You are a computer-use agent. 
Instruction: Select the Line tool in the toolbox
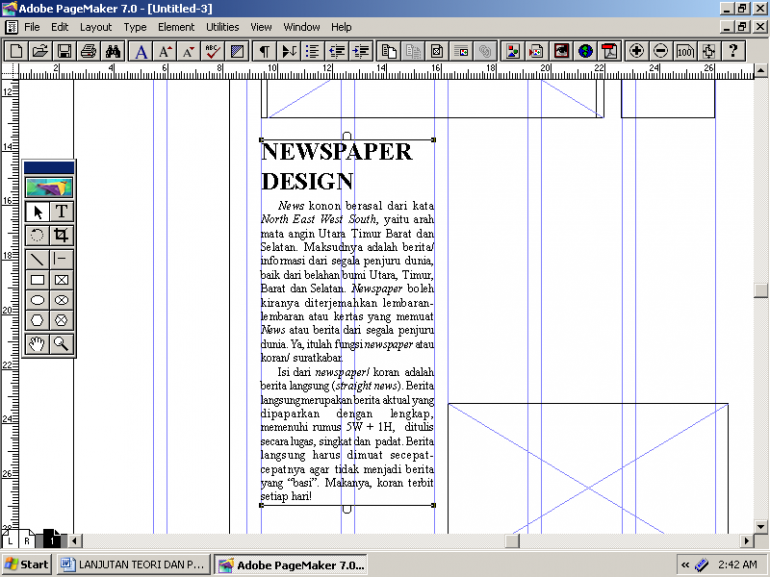37,259
